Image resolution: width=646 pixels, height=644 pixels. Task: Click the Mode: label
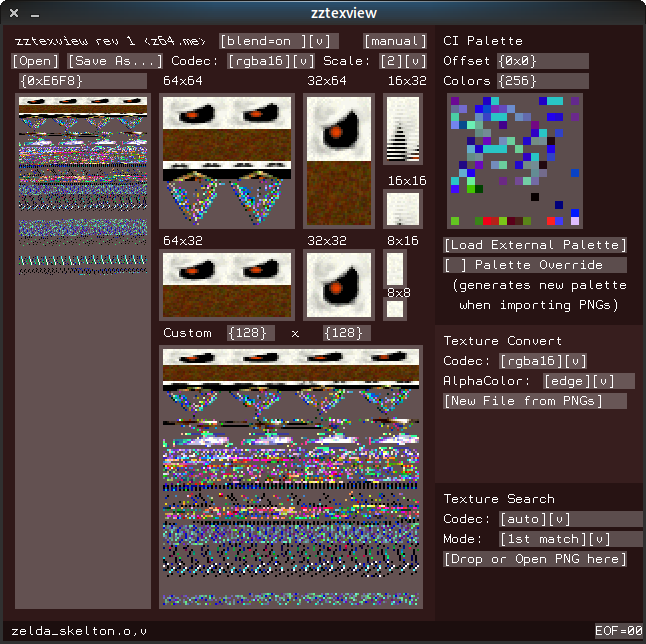(463, 539)
